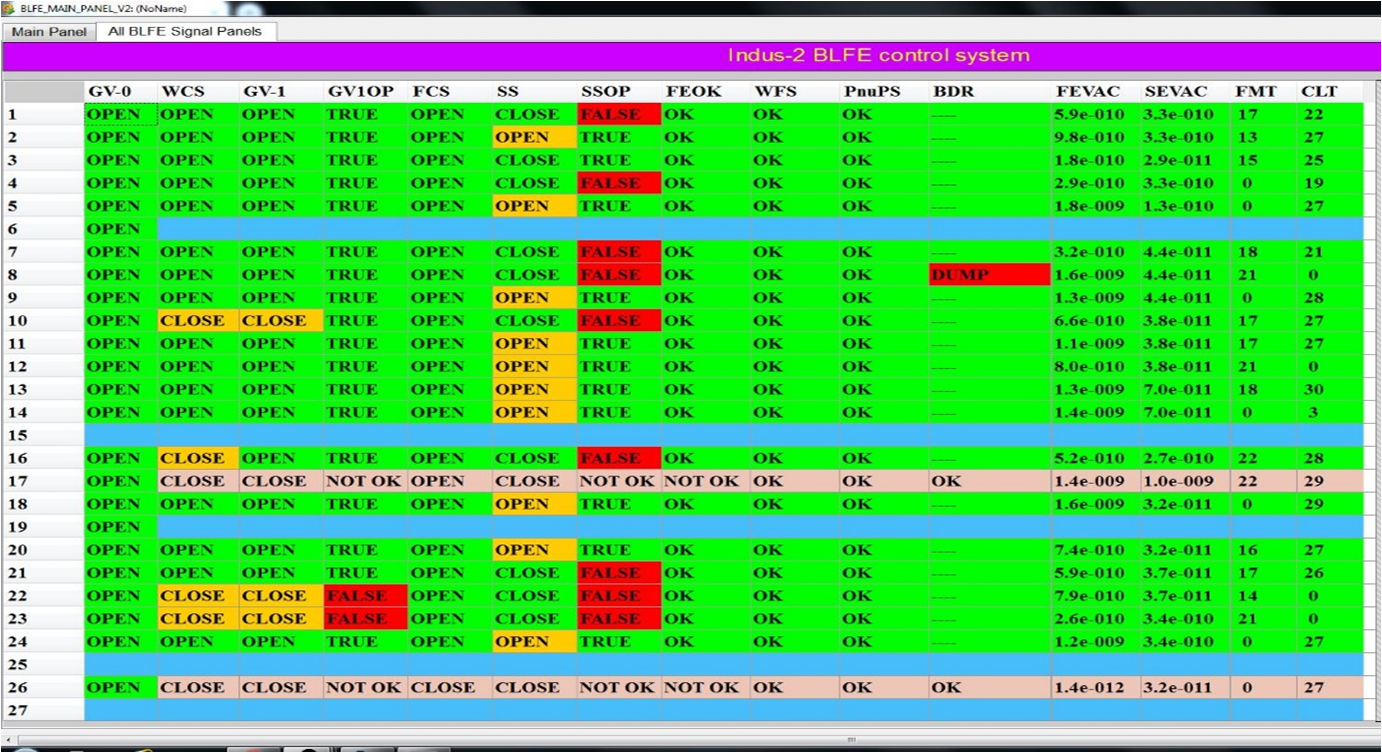
Task: Click the FMT value 13 in row 2
Action: 1264,137
